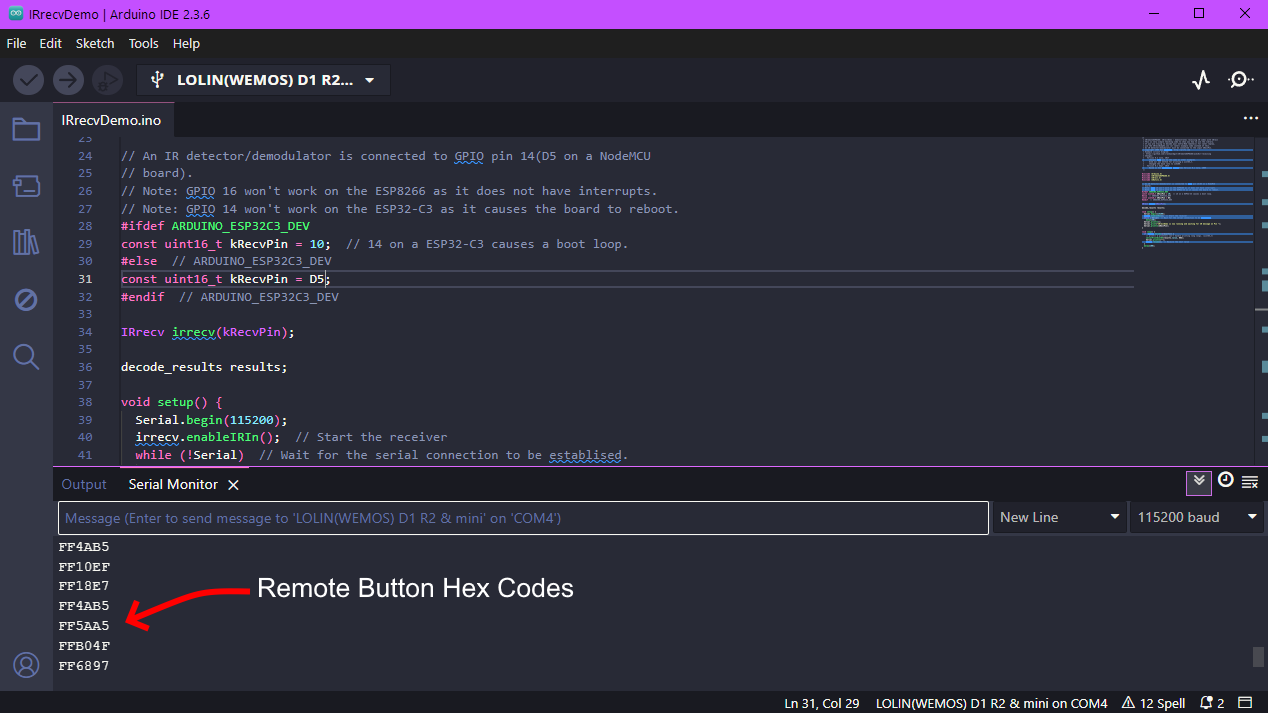1268x713 pixels.
Task: Click the Serial Monitor magnifier icon in toolbar
Action: coord(1241,80)
